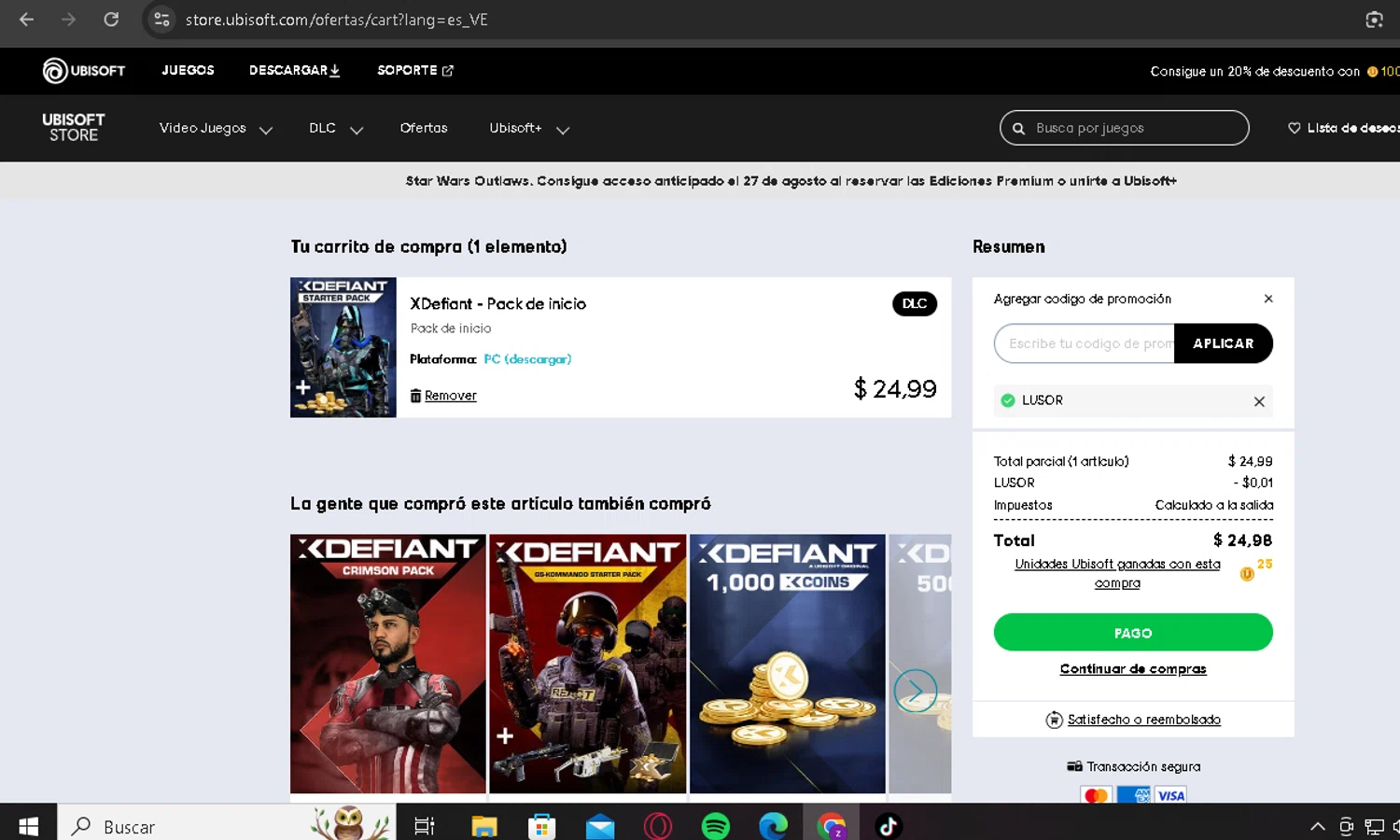Viewport: 1400px width, 840px height.
Task: Click the Ubisoft swirl logo
Action: pos(55,71)
